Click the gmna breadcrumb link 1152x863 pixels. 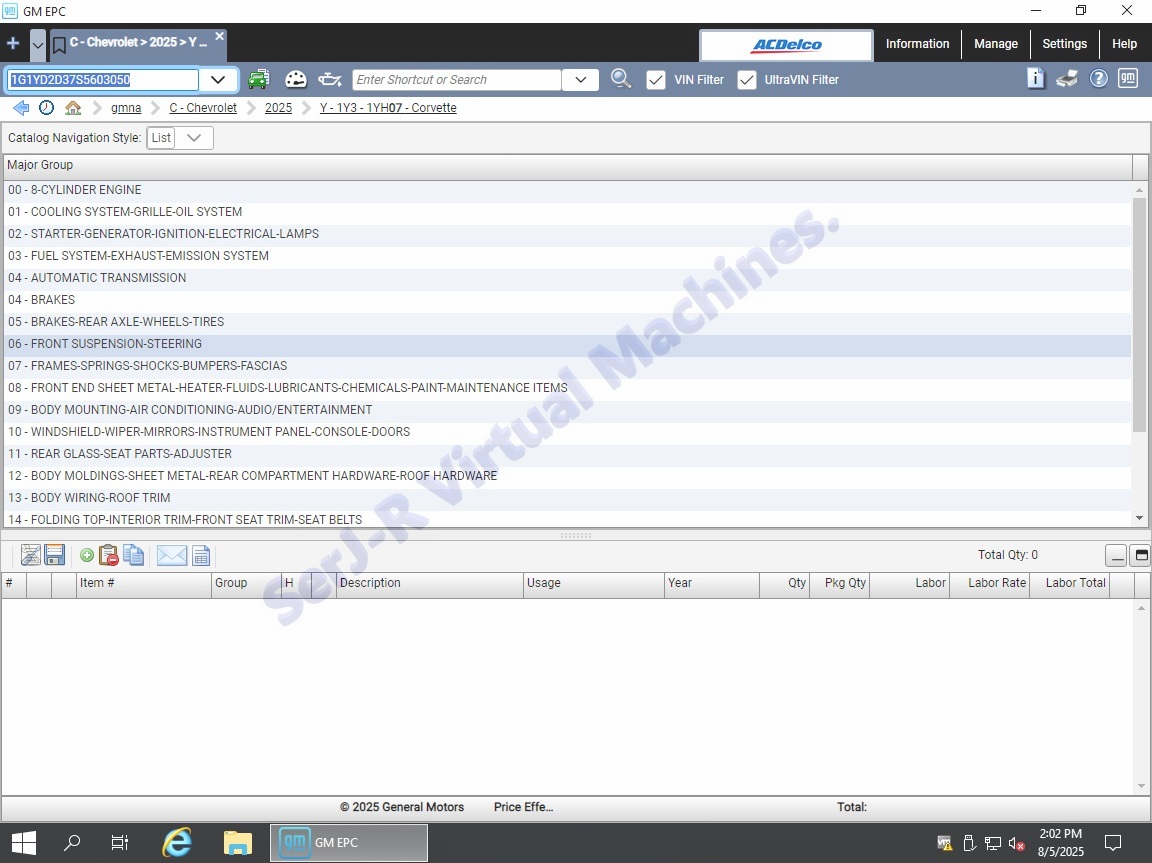(126, 108)
